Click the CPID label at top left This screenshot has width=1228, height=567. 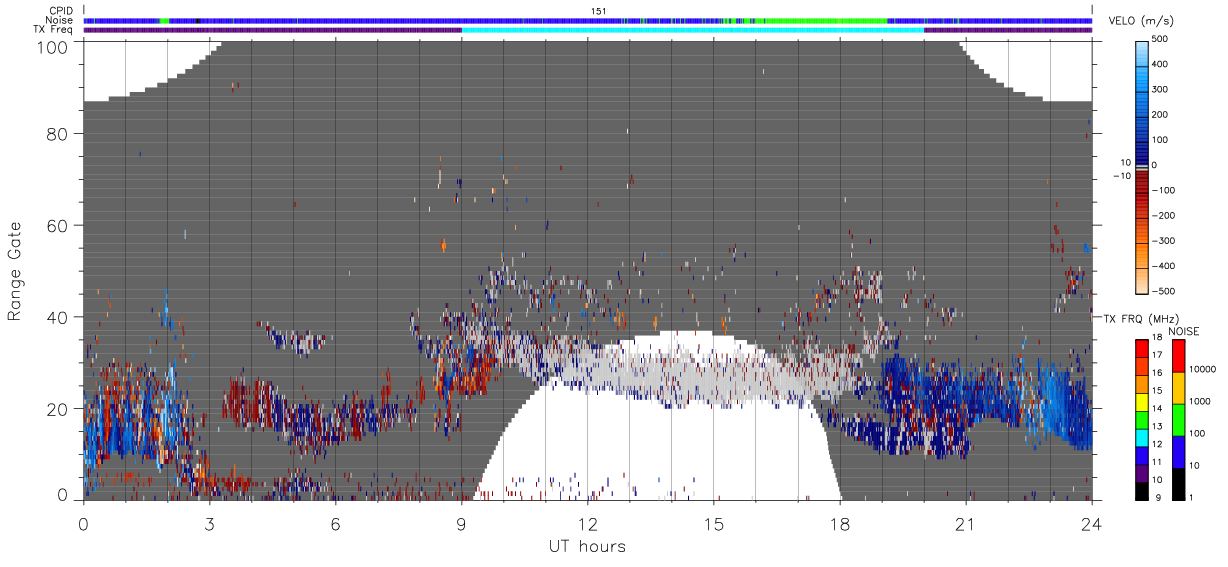tap(60, 11)
